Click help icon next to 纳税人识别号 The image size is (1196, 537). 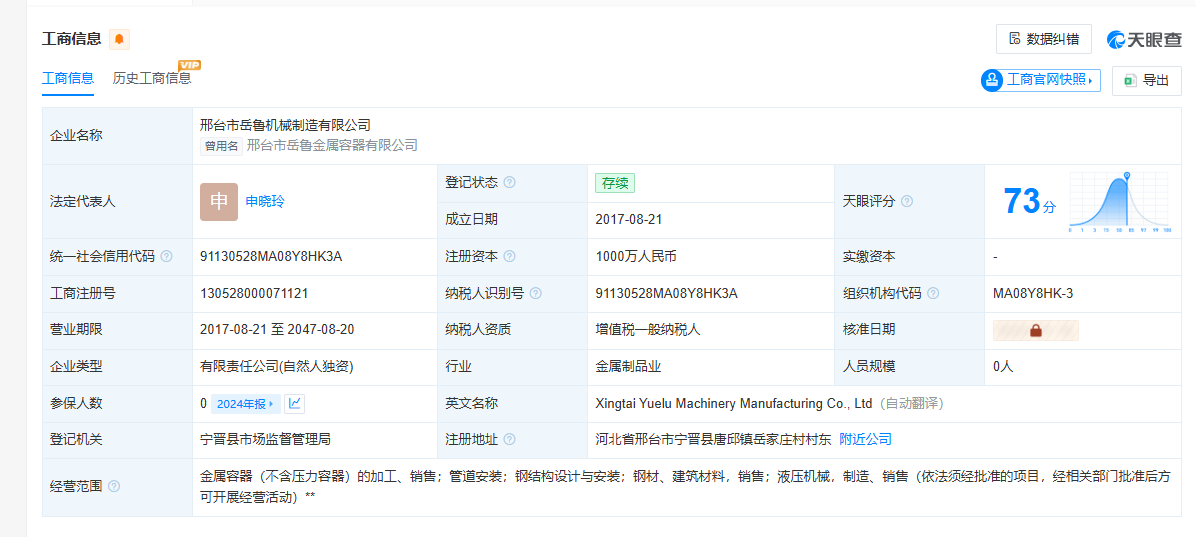[x=535, y=294]
